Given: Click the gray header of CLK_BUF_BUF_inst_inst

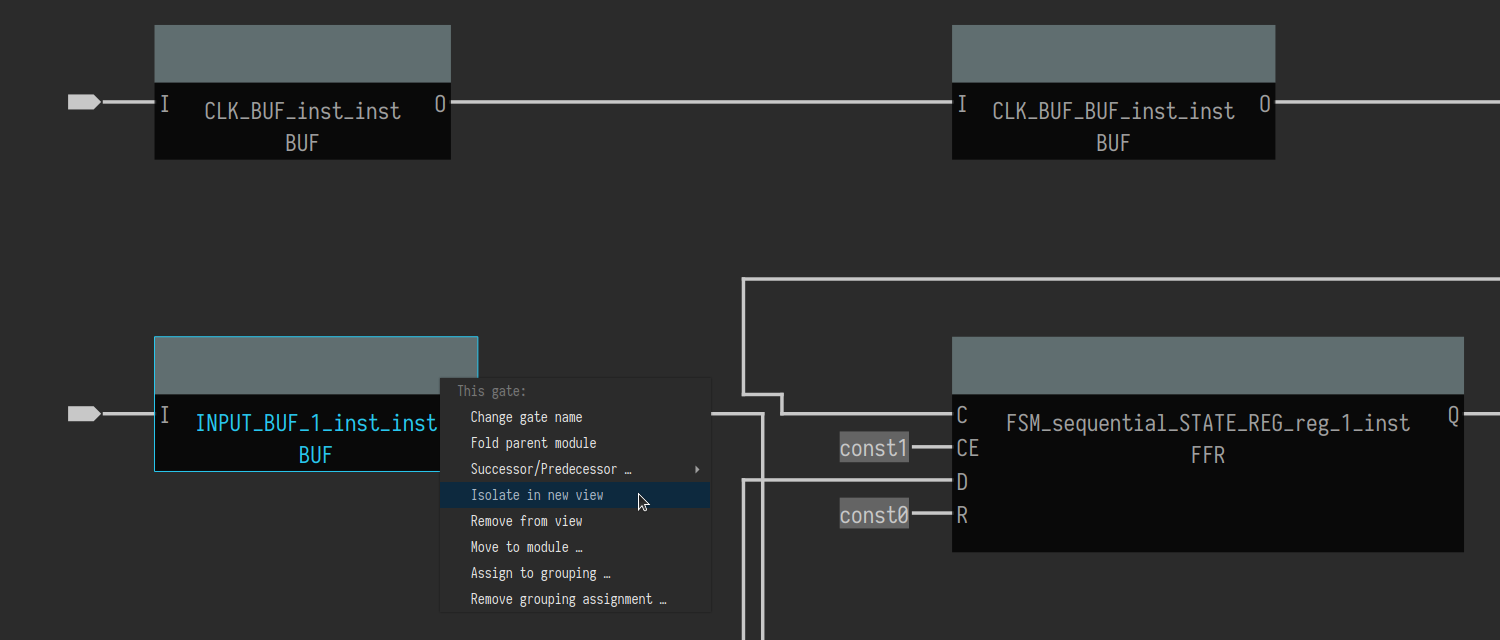Looking at the screenshot, I should click(1113, 54).
